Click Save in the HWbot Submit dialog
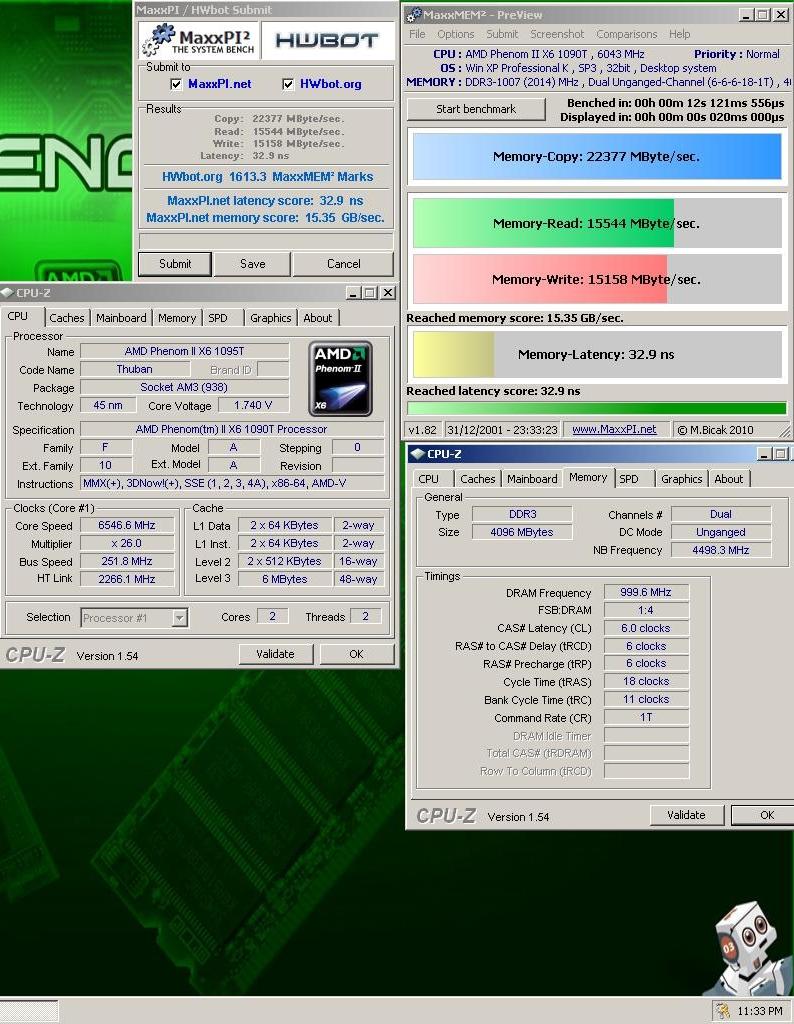The image size is (794, 1024). (252, 264)
